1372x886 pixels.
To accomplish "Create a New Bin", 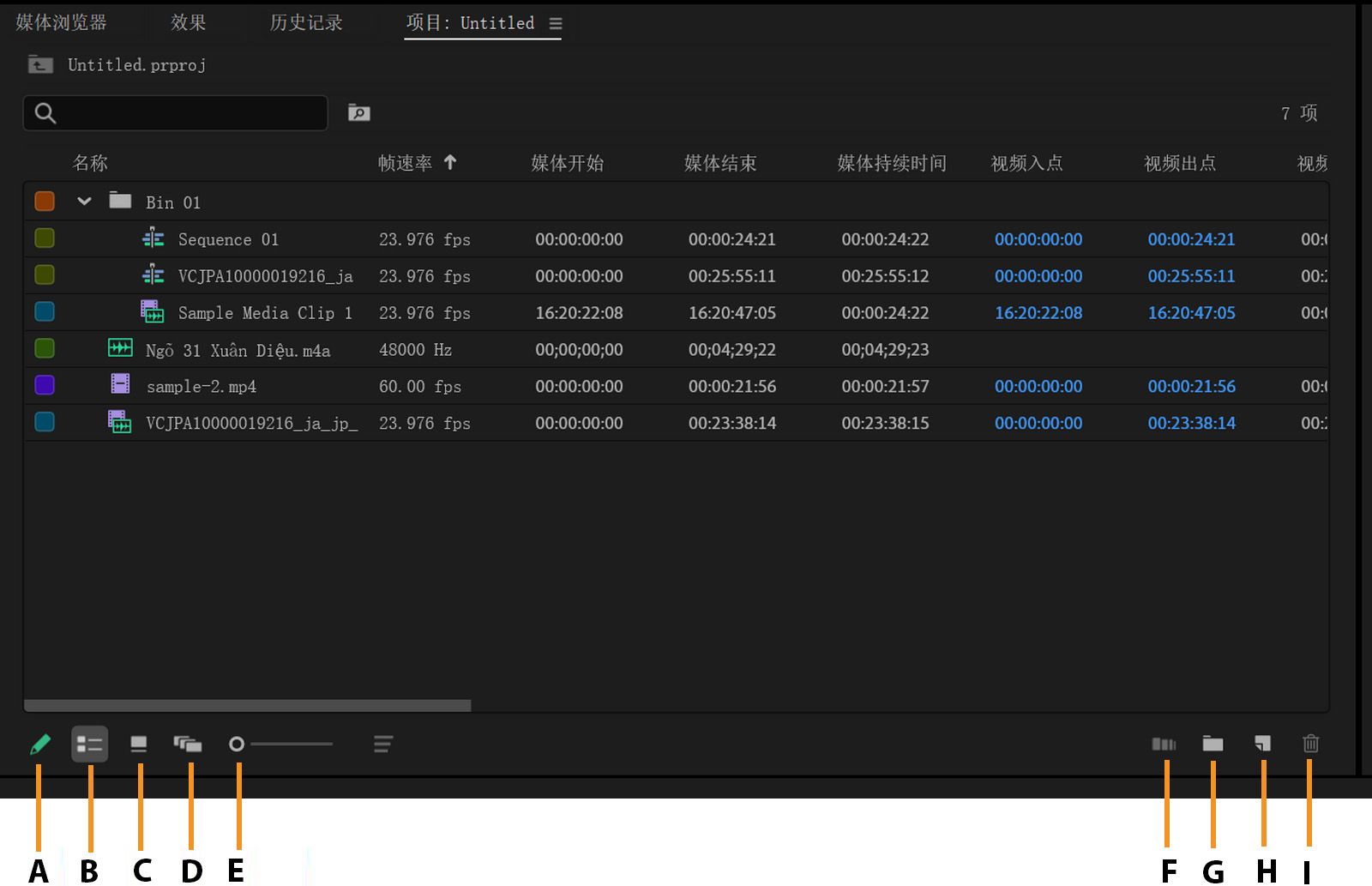I will coord(1213,744).
